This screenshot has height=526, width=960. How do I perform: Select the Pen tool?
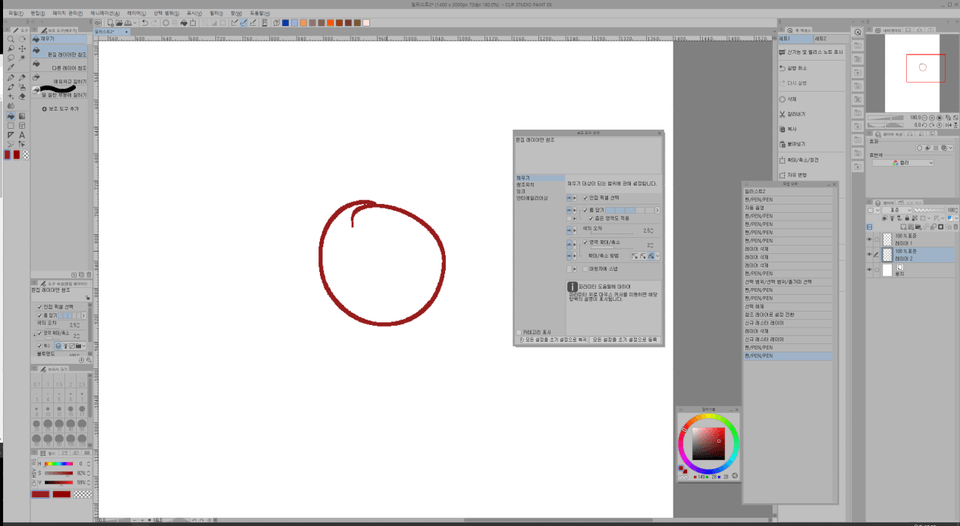pyautogui.click(x=10, y=78)
